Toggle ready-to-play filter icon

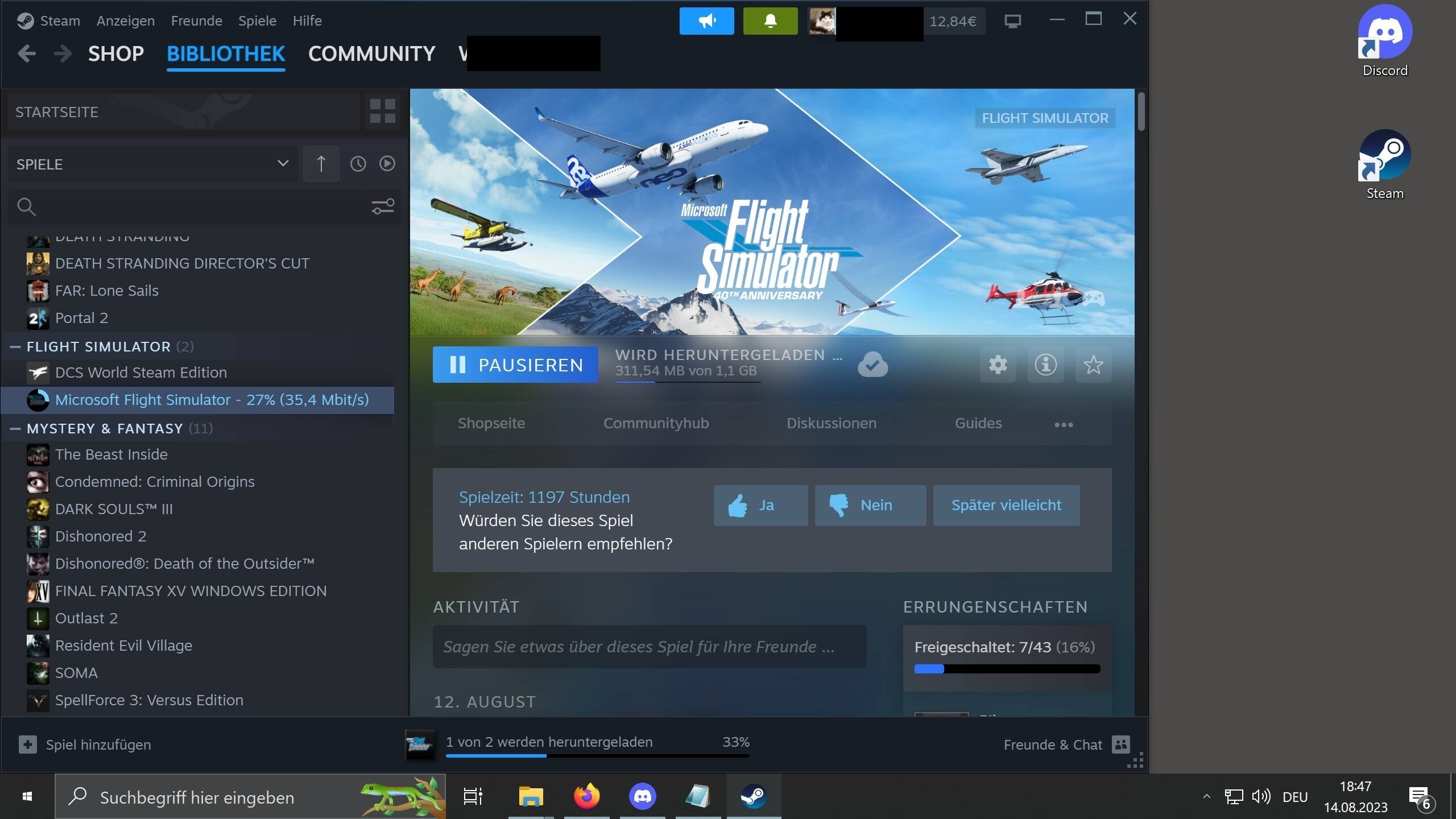(x=387, y=164)
